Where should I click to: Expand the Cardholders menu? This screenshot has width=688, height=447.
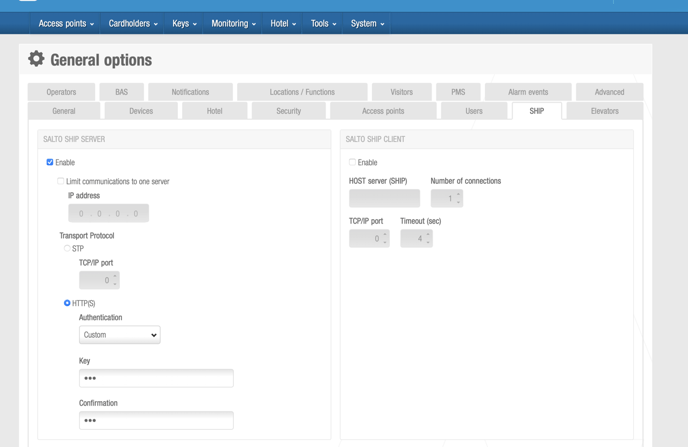click(133, 23)
